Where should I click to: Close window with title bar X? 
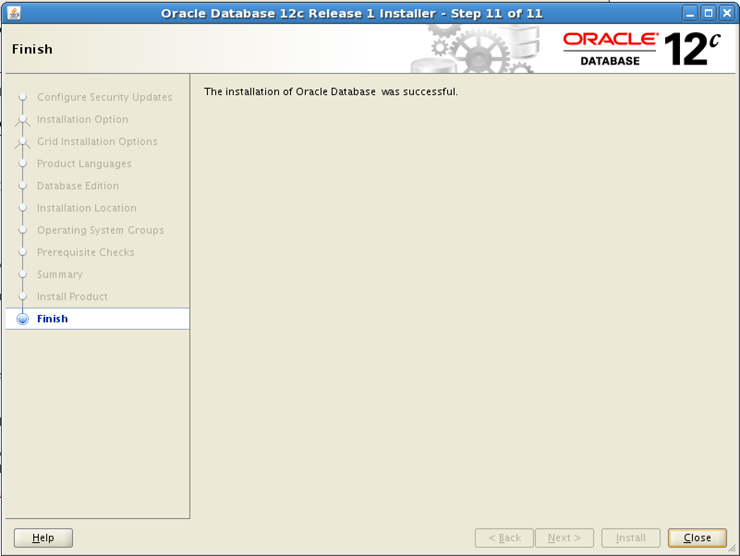(727, 13)
